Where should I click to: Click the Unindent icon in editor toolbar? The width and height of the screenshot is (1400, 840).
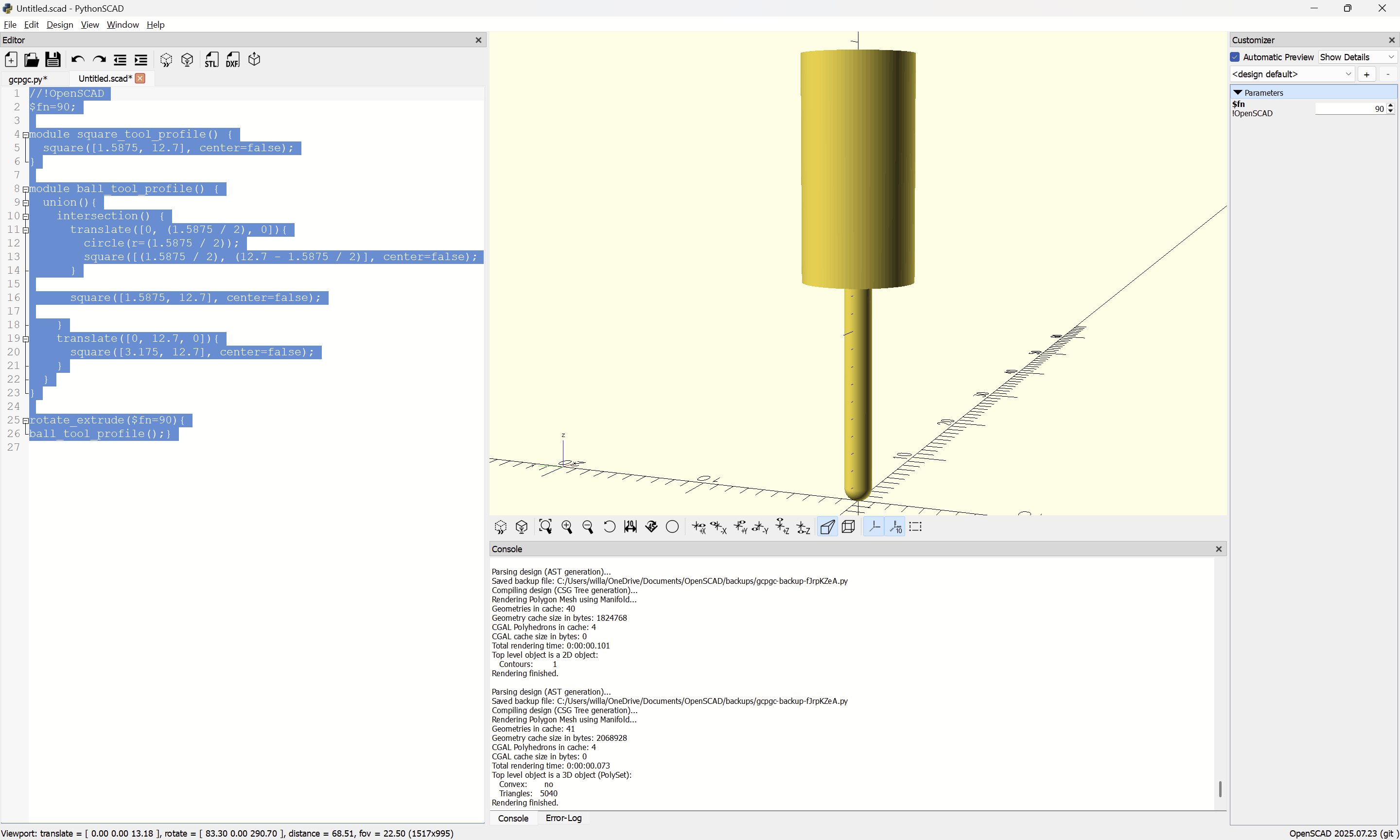pyautogui.click(x=120, y=60)
